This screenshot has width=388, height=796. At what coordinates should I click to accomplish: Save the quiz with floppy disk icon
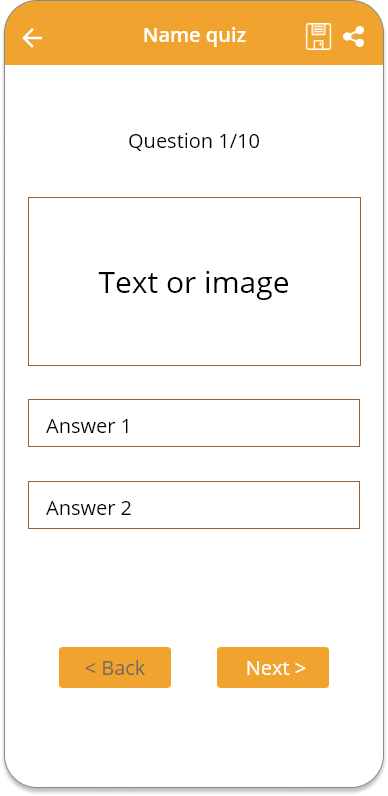click(318, 37)
